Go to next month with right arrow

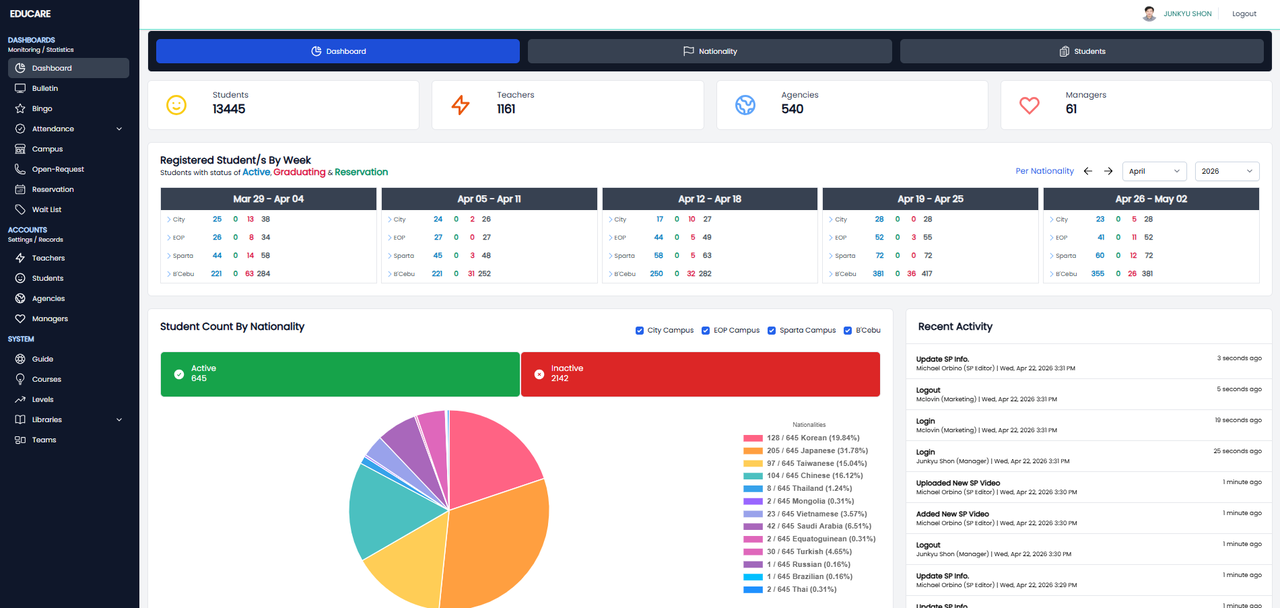[1108, 171]
